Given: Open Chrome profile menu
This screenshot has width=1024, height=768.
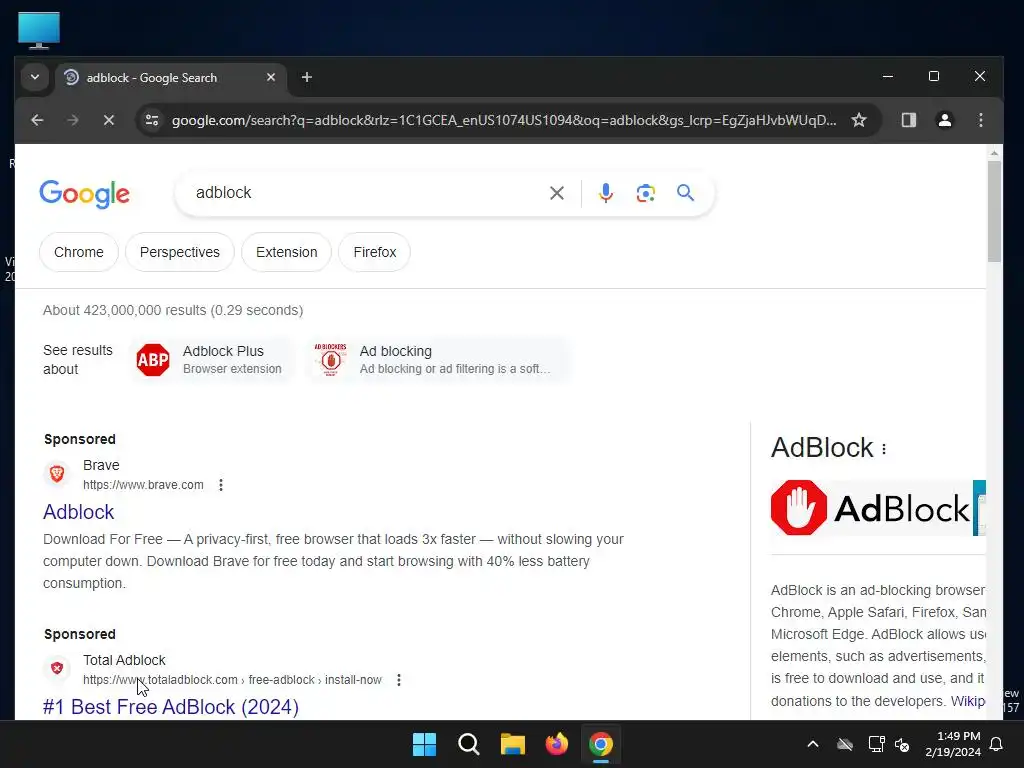Looking at the screenshot, I should pyautogui.click(x=944, y=120).
